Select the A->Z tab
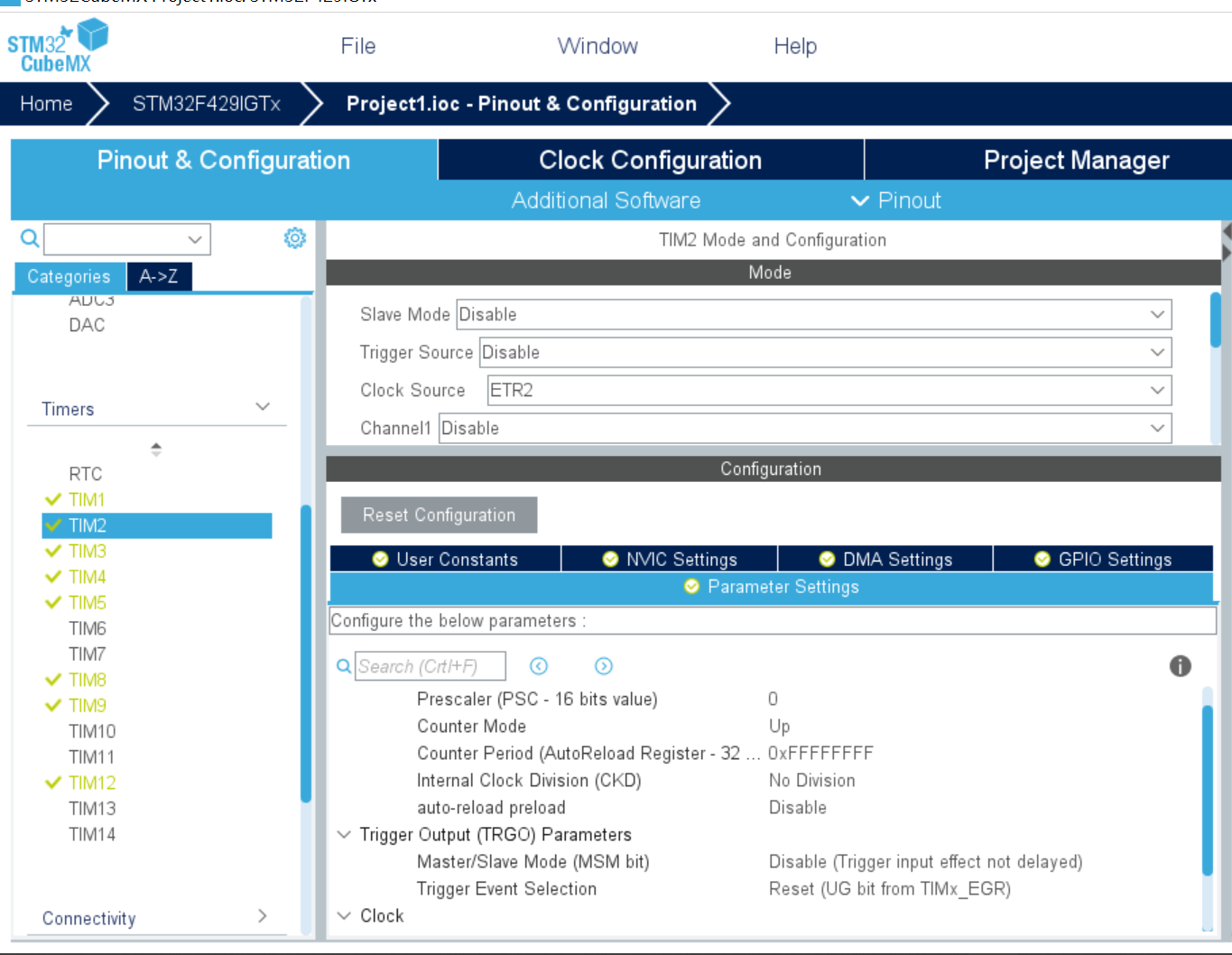 (x=159, y=276)
